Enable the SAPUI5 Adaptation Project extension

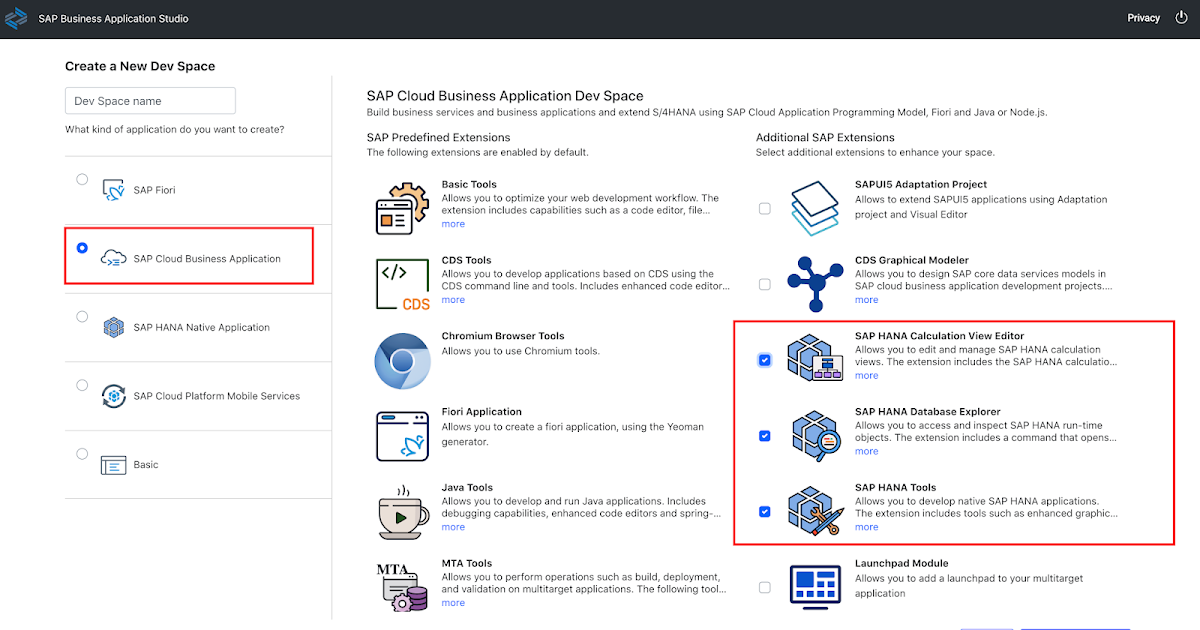click(765, 208)
